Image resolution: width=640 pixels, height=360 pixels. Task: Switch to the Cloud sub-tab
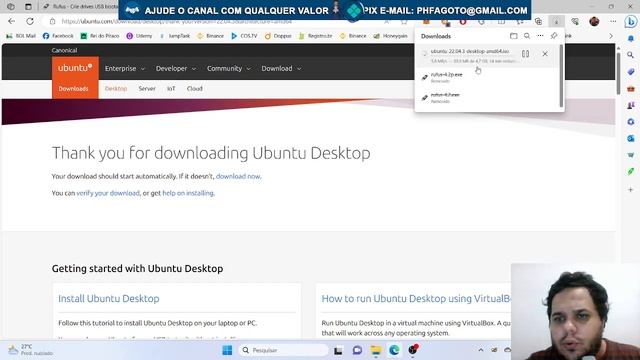(x=195, y=89)
